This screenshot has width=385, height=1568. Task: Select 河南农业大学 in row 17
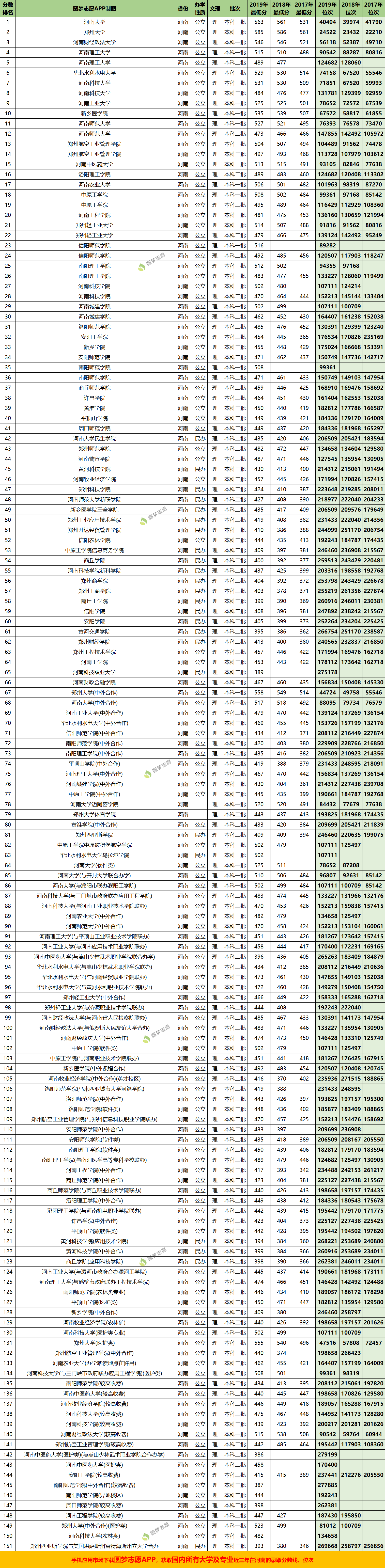95,184
